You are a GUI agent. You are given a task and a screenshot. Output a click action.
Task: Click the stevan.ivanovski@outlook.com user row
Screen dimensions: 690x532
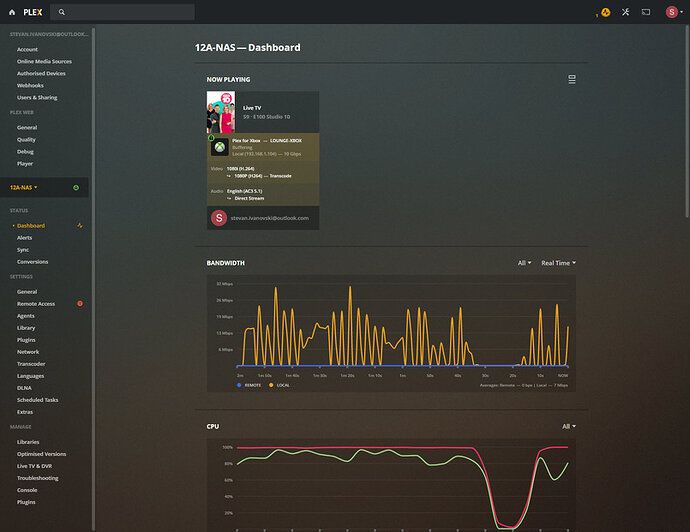[263, 218]
